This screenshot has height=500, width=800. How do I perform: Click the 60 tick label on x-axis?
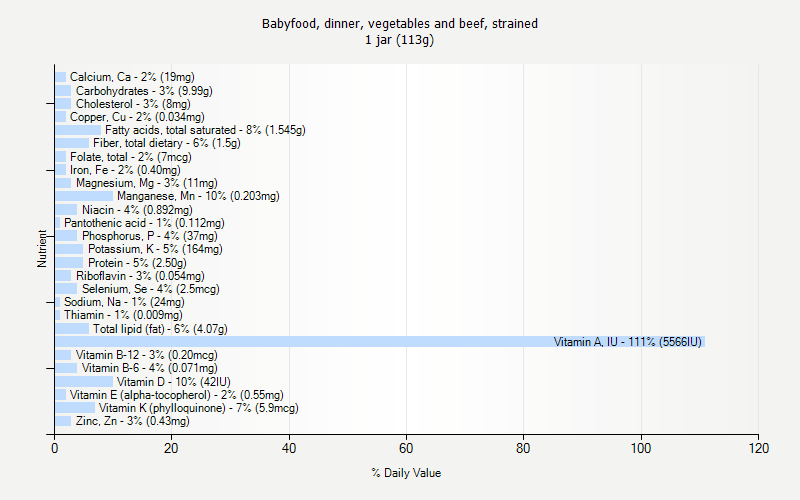[406, 448]
